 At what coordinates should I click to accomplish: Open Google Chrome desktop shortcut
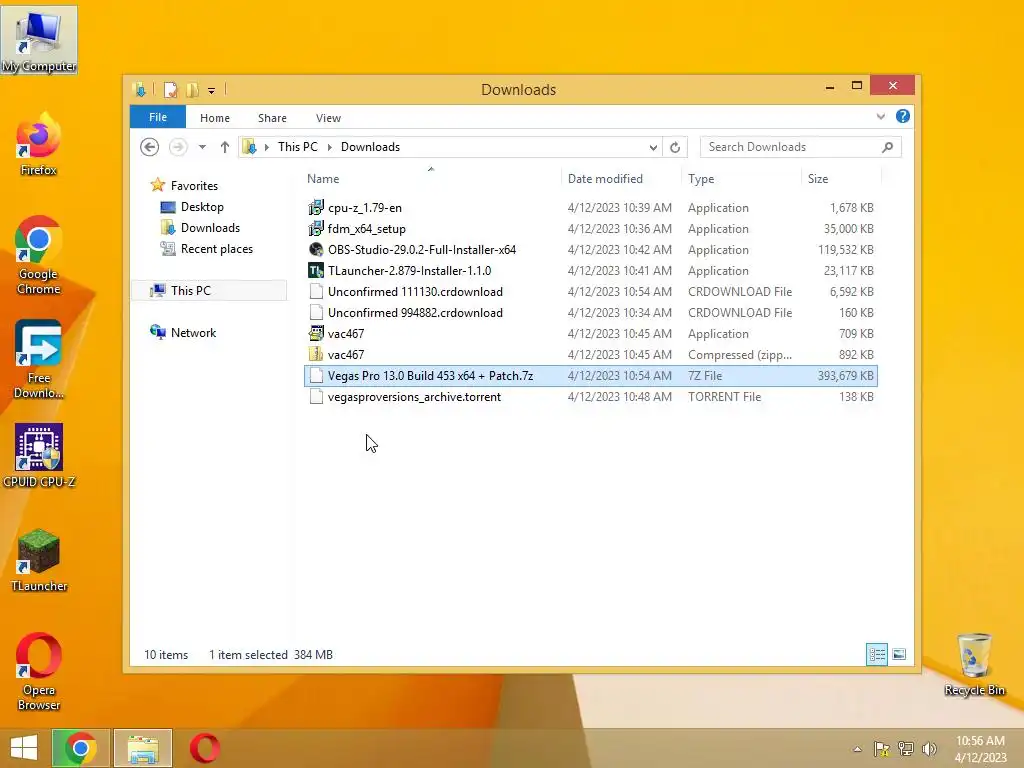click(39, 255)
